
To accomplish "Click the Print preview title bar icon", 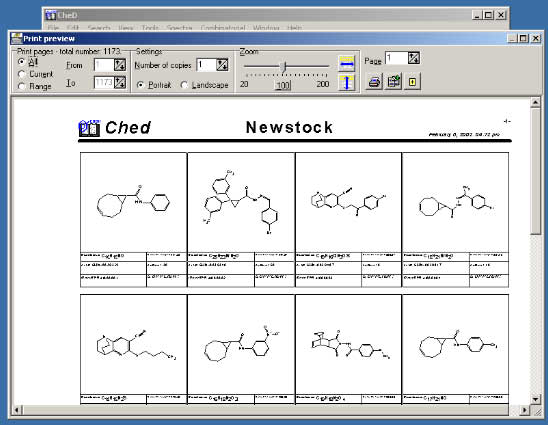I will (16, 38).
